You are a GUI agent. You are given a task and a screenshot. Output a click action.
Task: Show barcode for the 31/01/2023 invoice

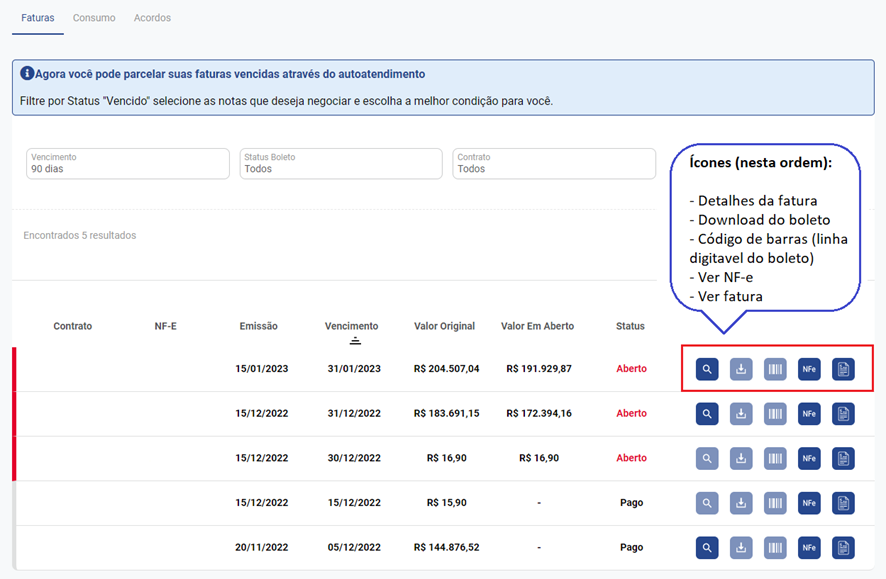point(775,369)
